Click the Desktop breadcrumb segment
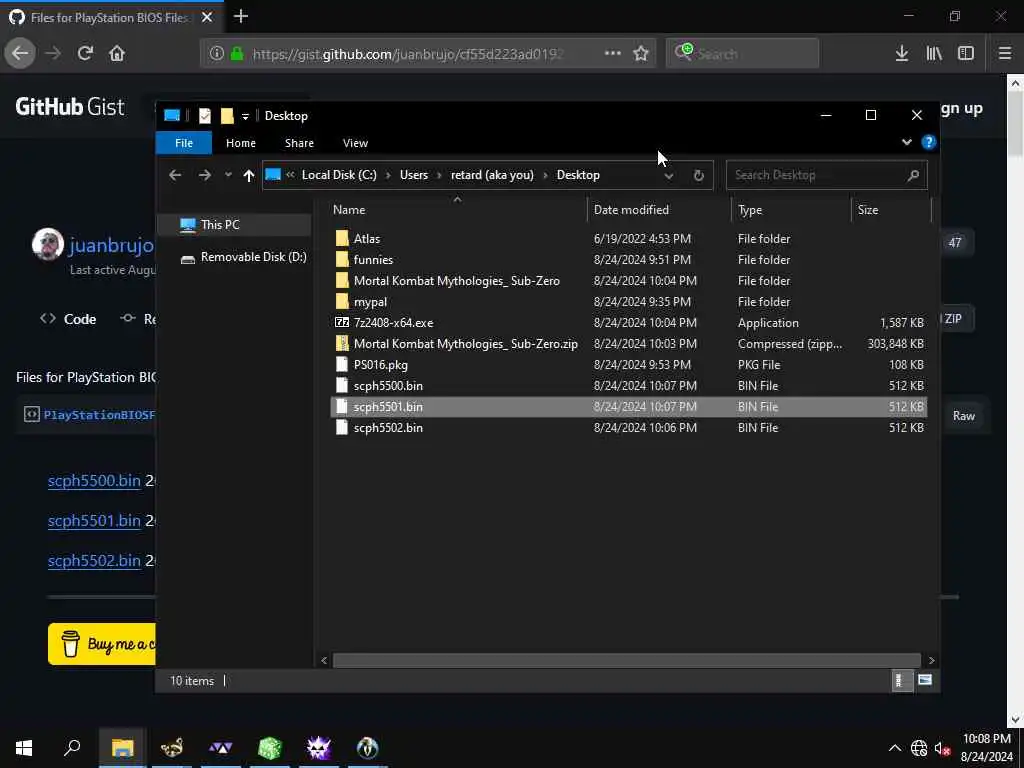 click(578, 175)
